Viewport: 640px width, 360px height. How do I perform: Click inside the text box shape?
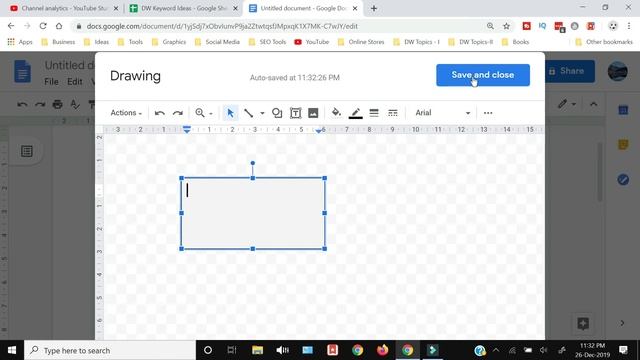(253, 213)
